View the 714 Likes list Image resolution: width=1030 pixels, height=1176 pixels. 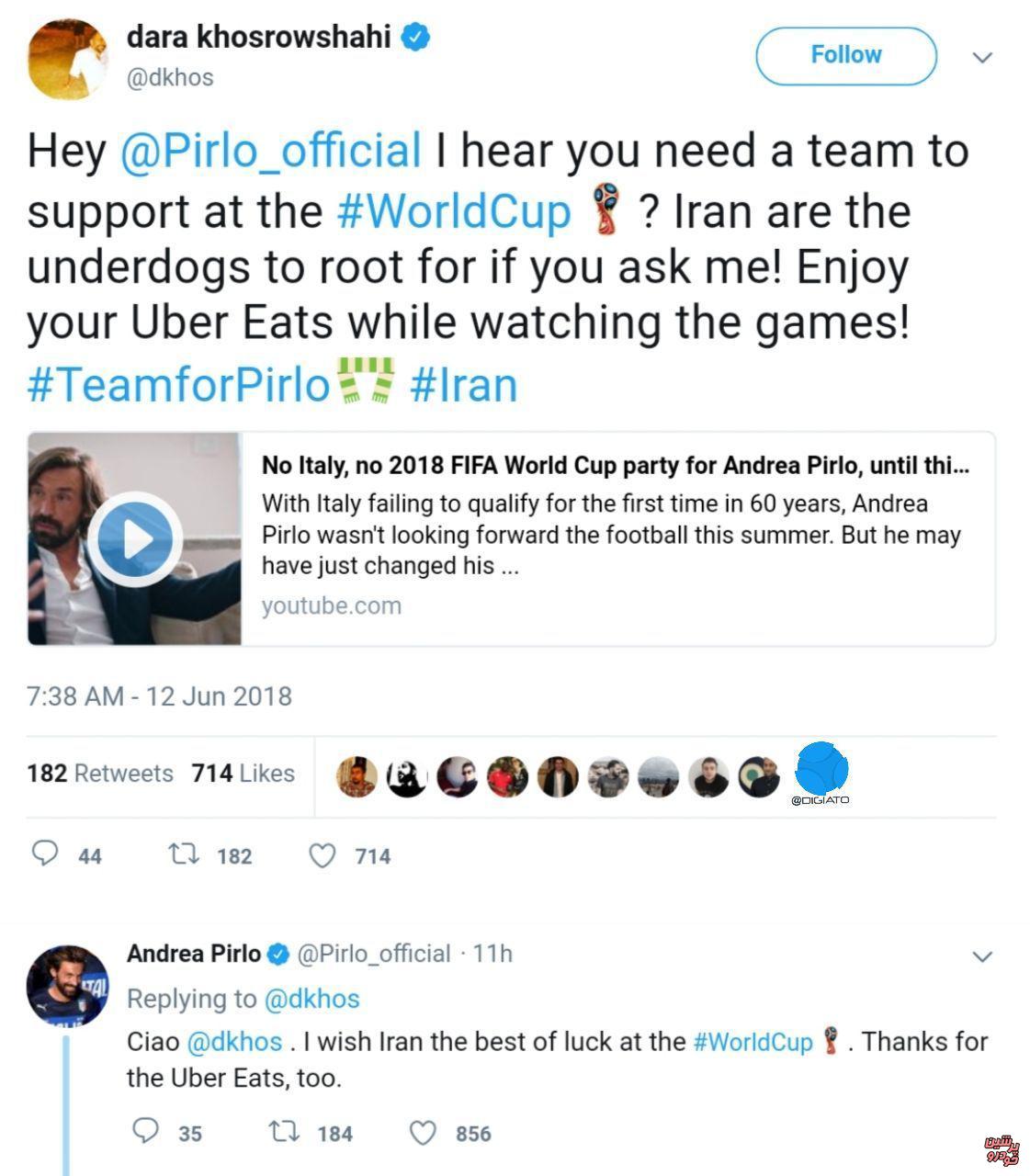tap(243, 774)
